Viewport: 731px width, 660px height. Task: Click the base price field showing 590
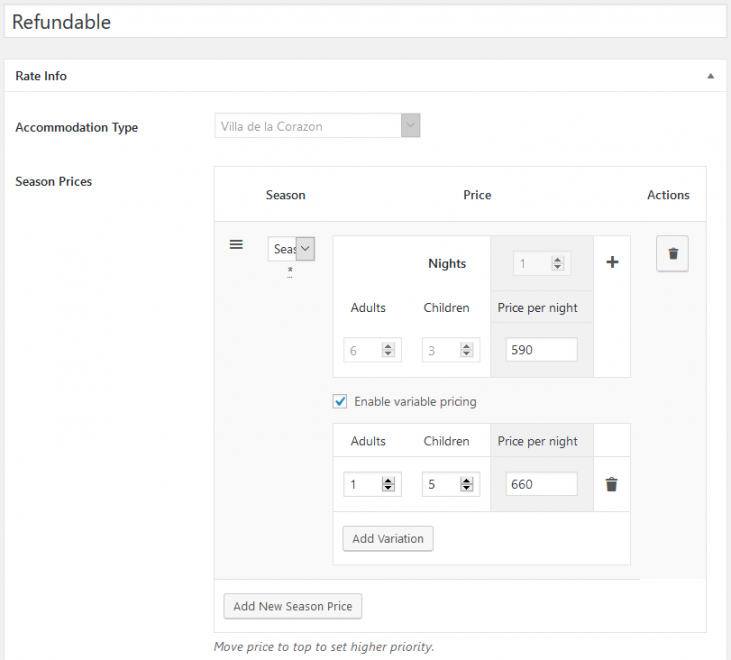click(x=541, y=350)
